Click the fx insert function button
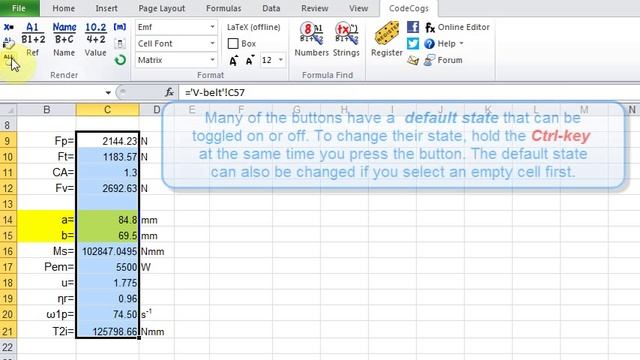 [x=169, y=92]
